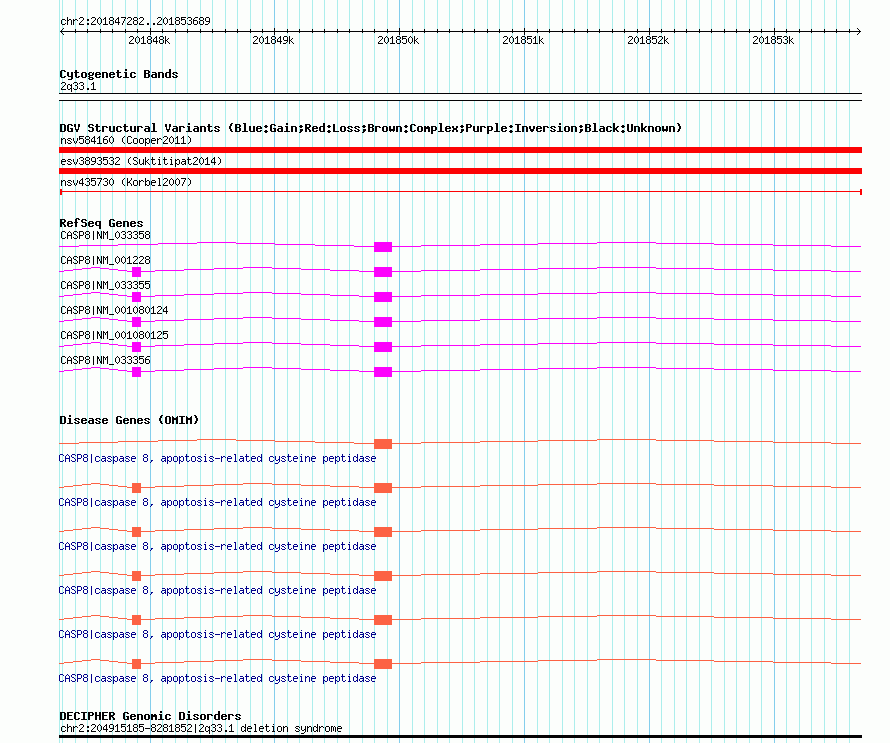Select the esv3893532 (Suktitipat2014) variant bar
This screenshot has height=743, width=890.
click(x=460, y=171)
